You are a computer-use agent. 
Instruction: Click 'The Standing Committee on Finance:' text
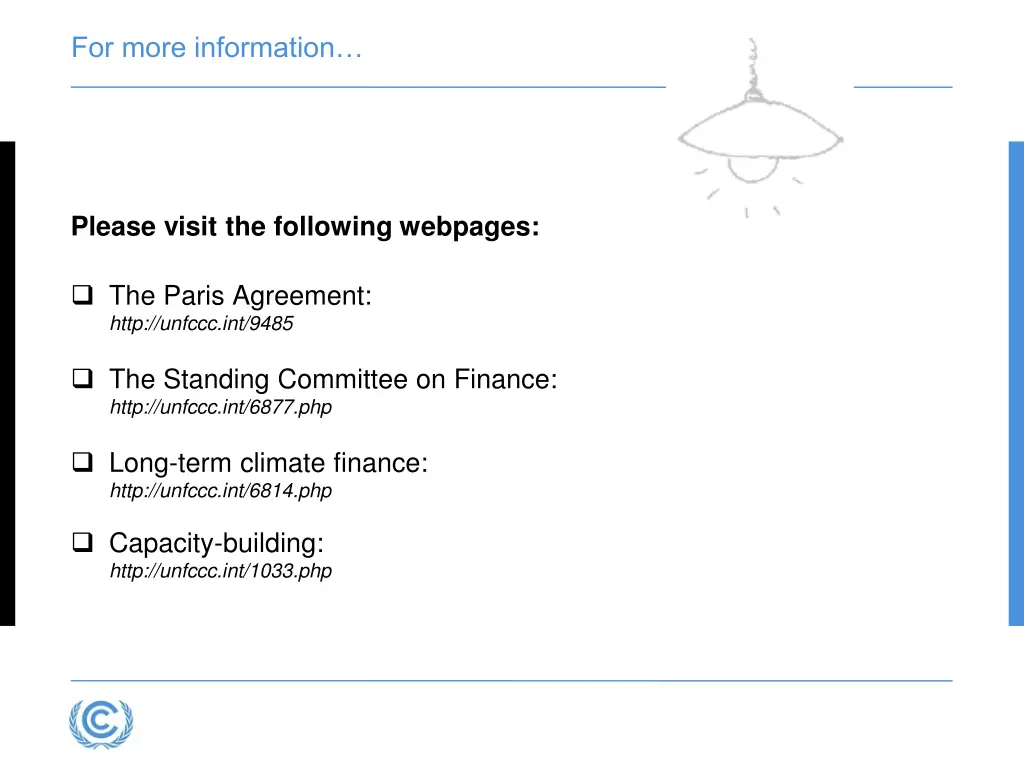point(334,379)
